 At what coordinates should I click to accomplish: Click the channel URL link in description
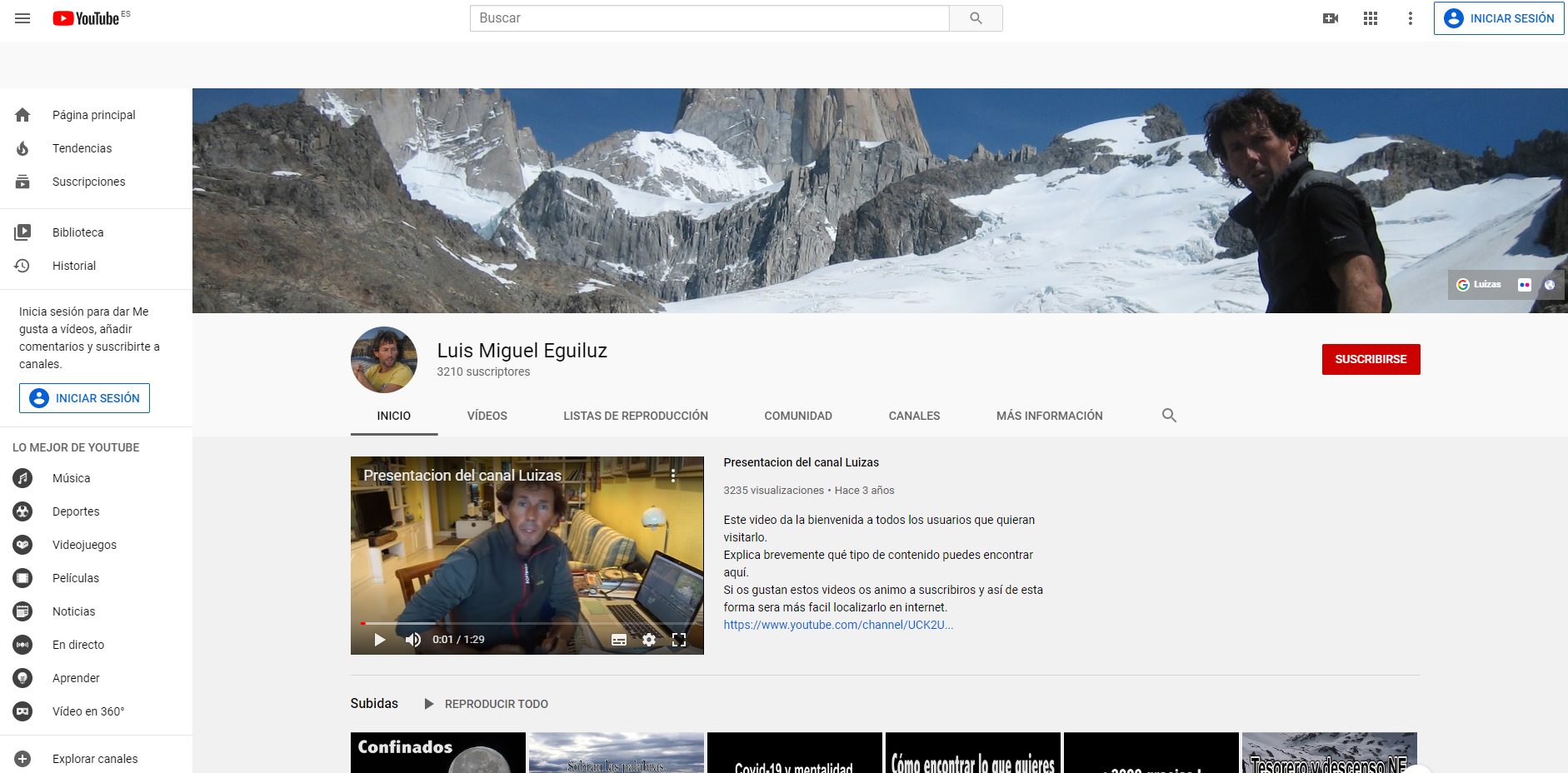[x=837, y=625]
